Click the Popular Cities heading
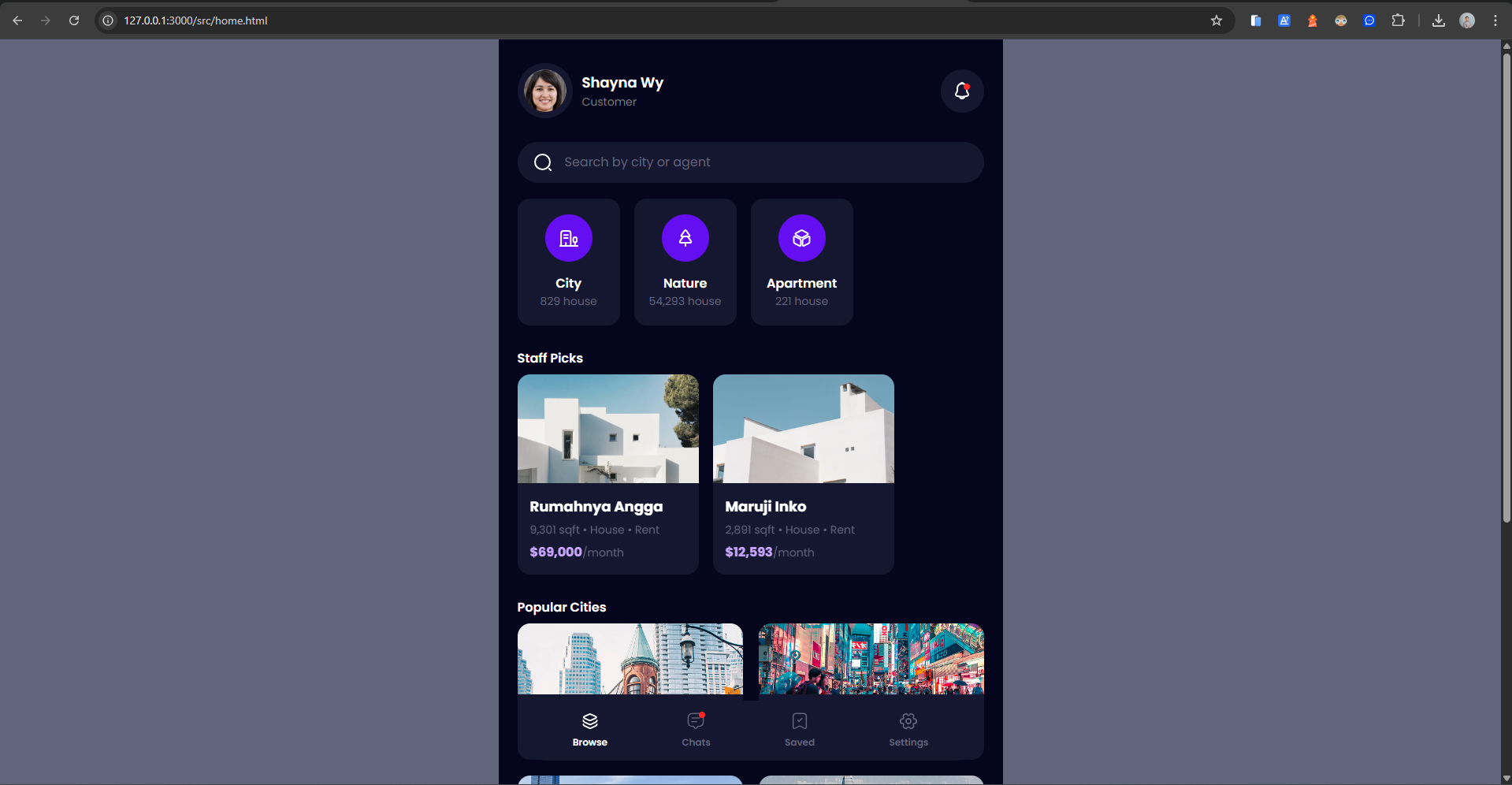This screenshot has height=785, width=1512. (561, 607)
